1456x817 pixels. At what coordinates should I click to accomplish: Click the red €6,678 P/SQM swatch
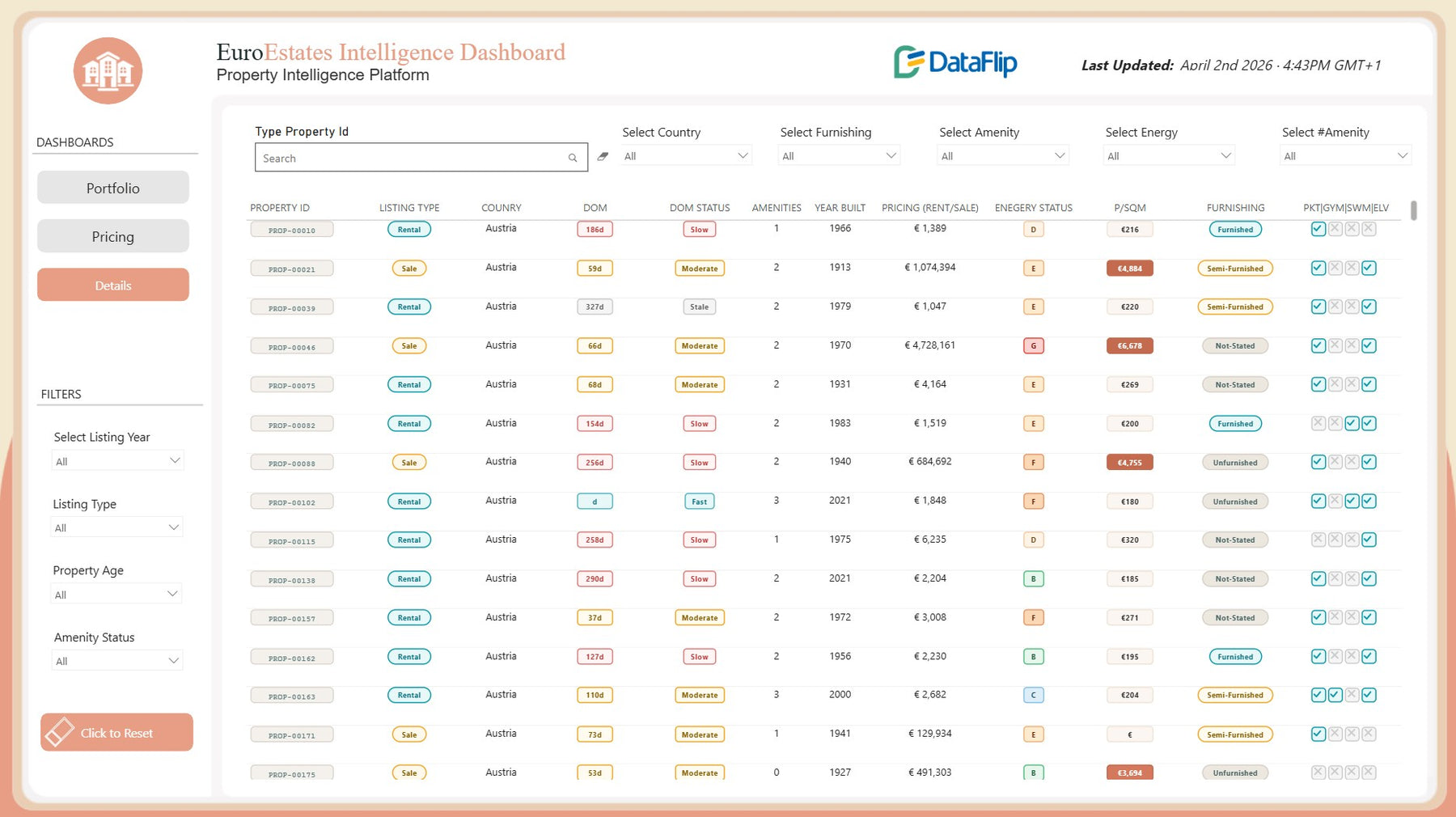pos(1129,346)
